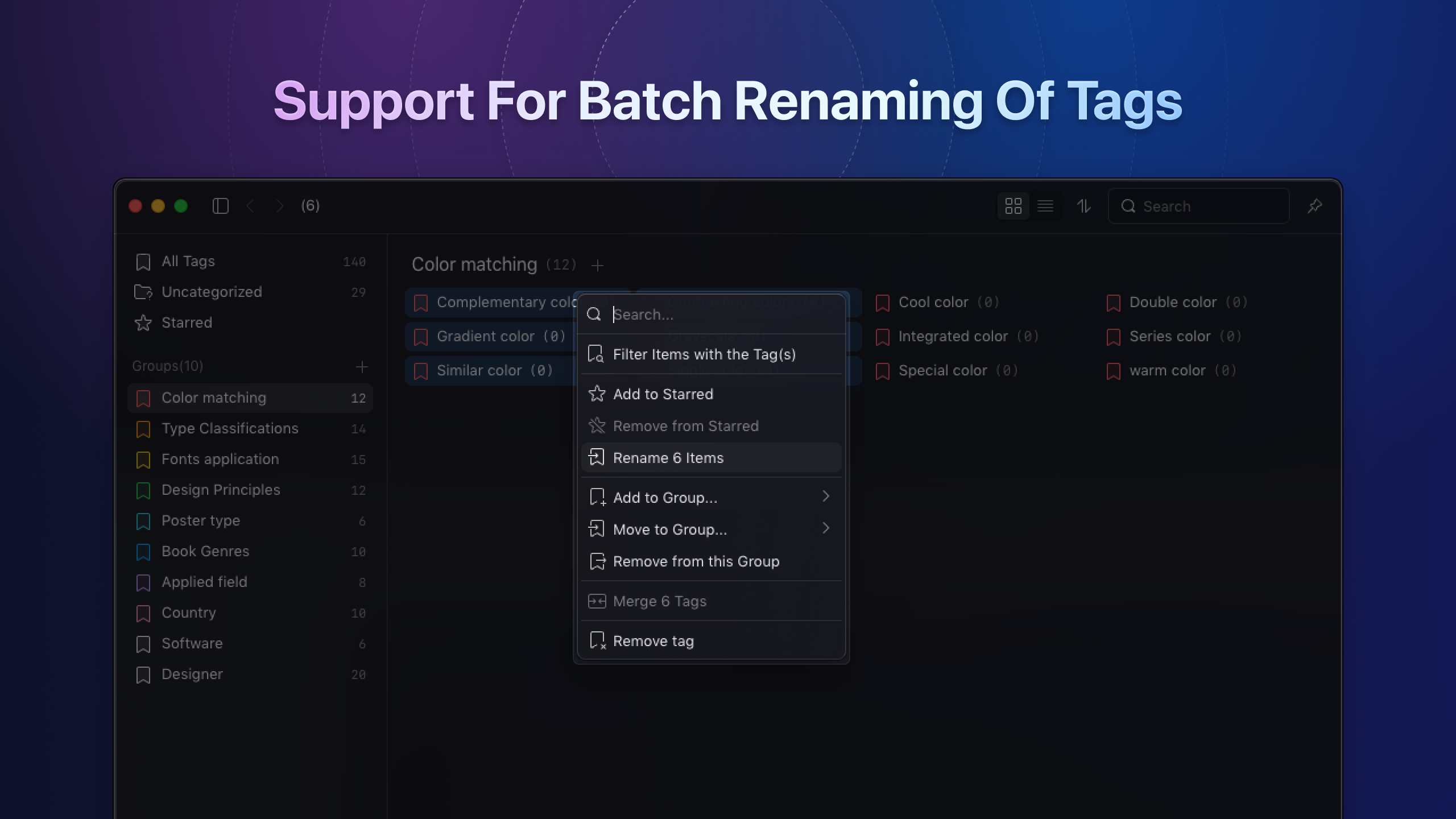Click the forward navigation chevron

coord(281,206)
